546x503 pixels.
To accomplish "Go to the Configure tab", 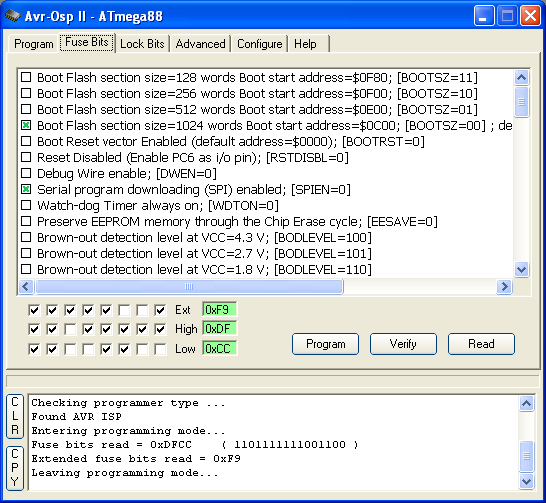I will (x=259, y=44).
